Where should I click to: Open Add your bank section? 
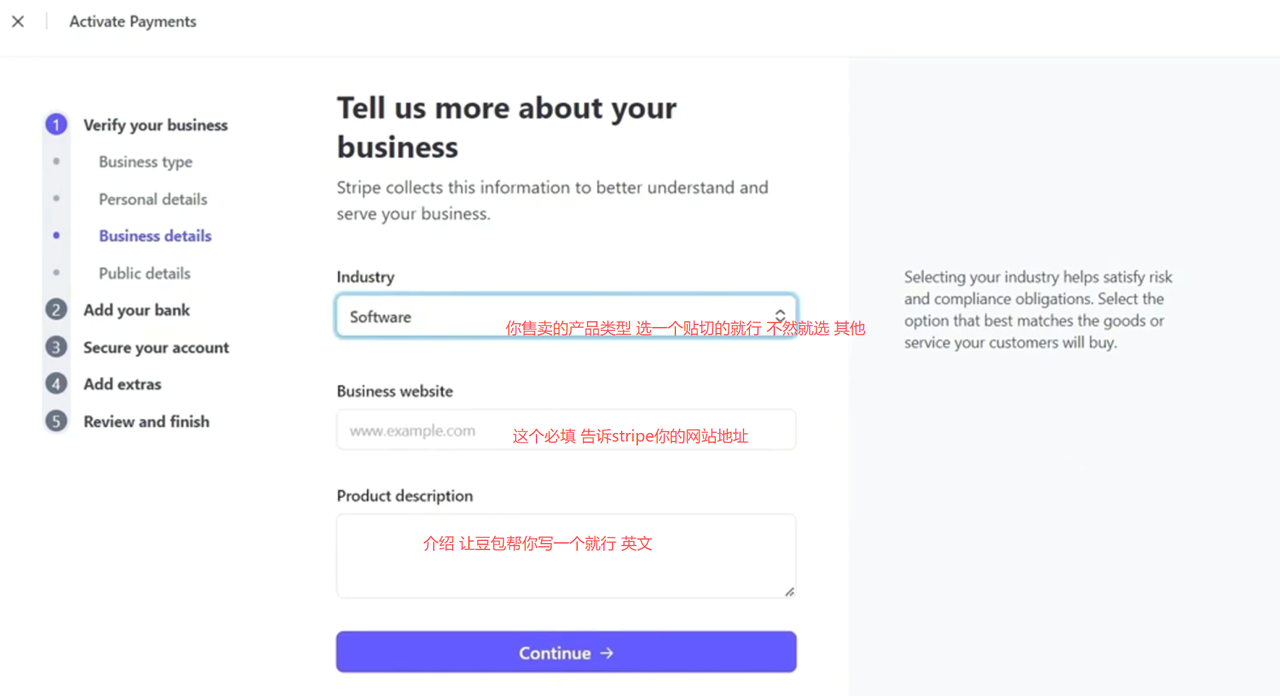coord(136,310)
